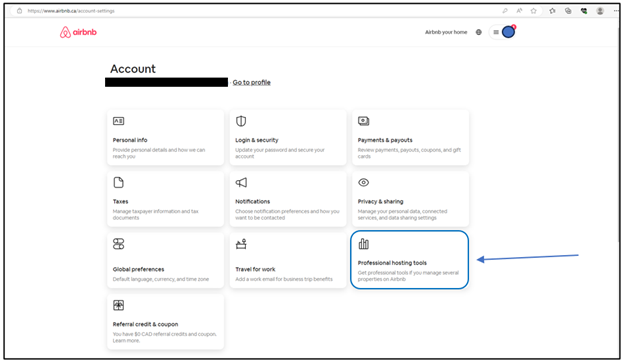Click the Privacy & sharing eye icon
The width and height of the screenshot is (624, 363).
pyautogui.click(x=363, y=182)
